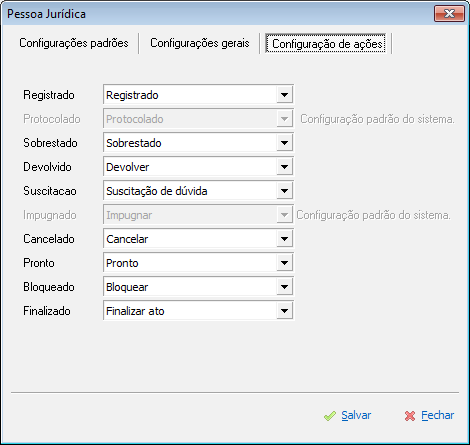Click the Registrado combo box value
Screen dimensions: 470x445
point(132,95)
